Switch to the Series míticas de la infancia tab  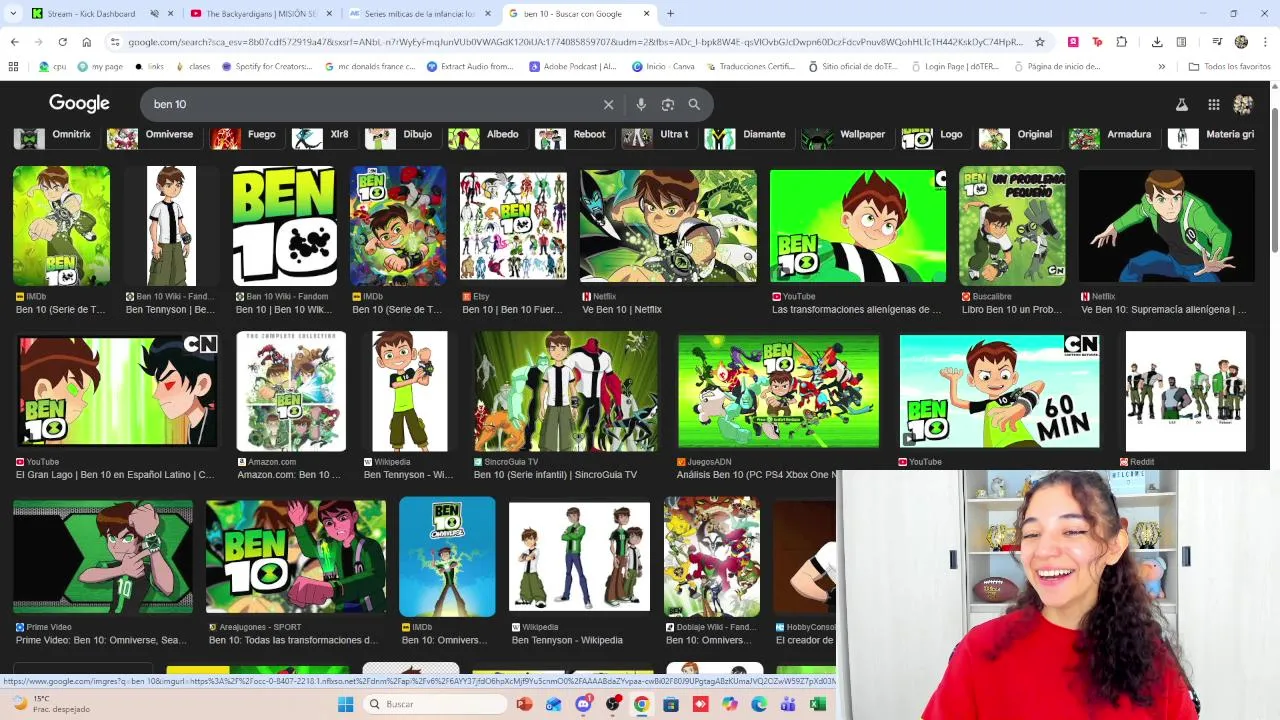point(420,14)
